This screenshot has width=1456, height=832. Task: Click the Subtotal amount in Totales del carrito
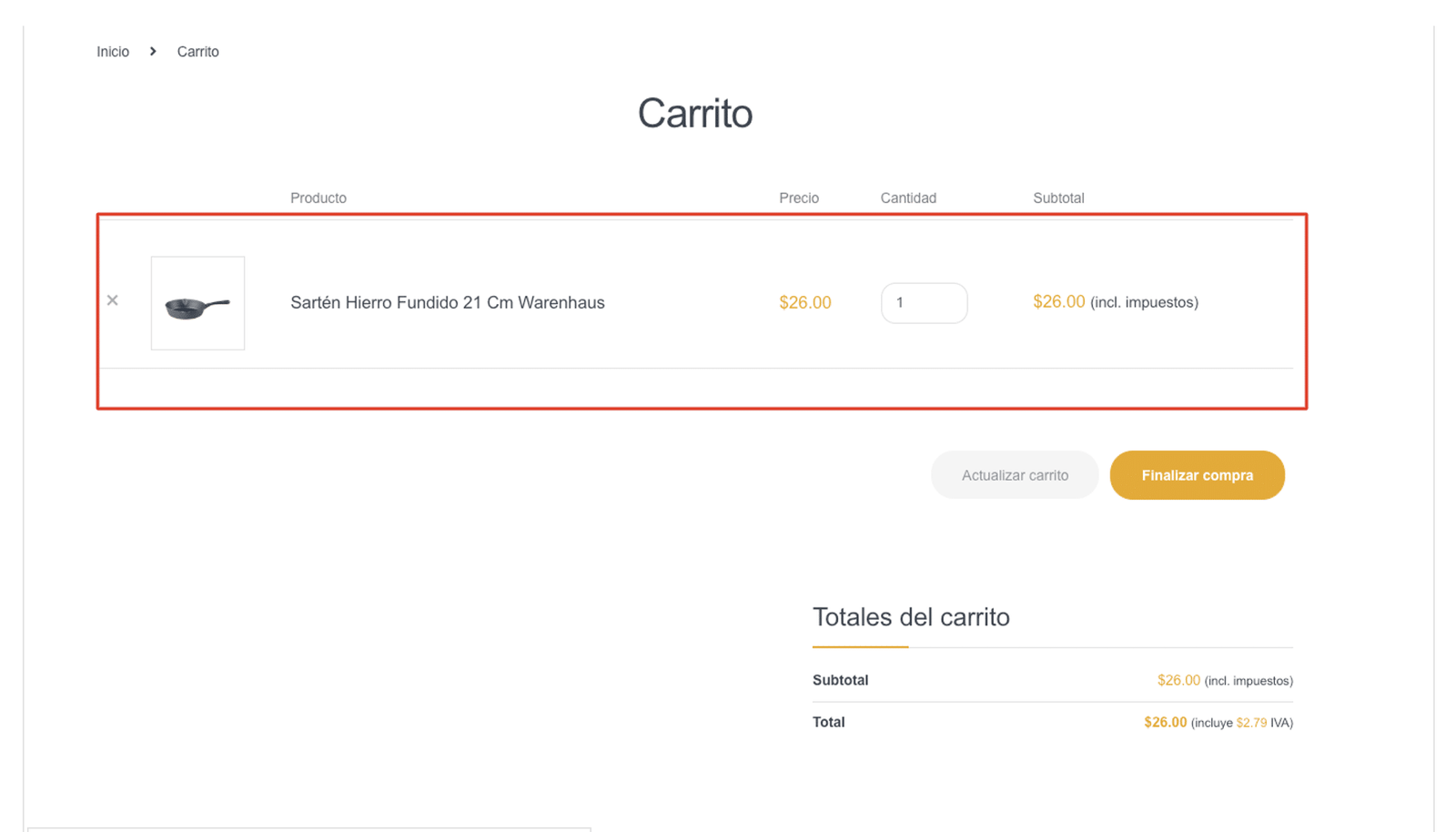1178,679
